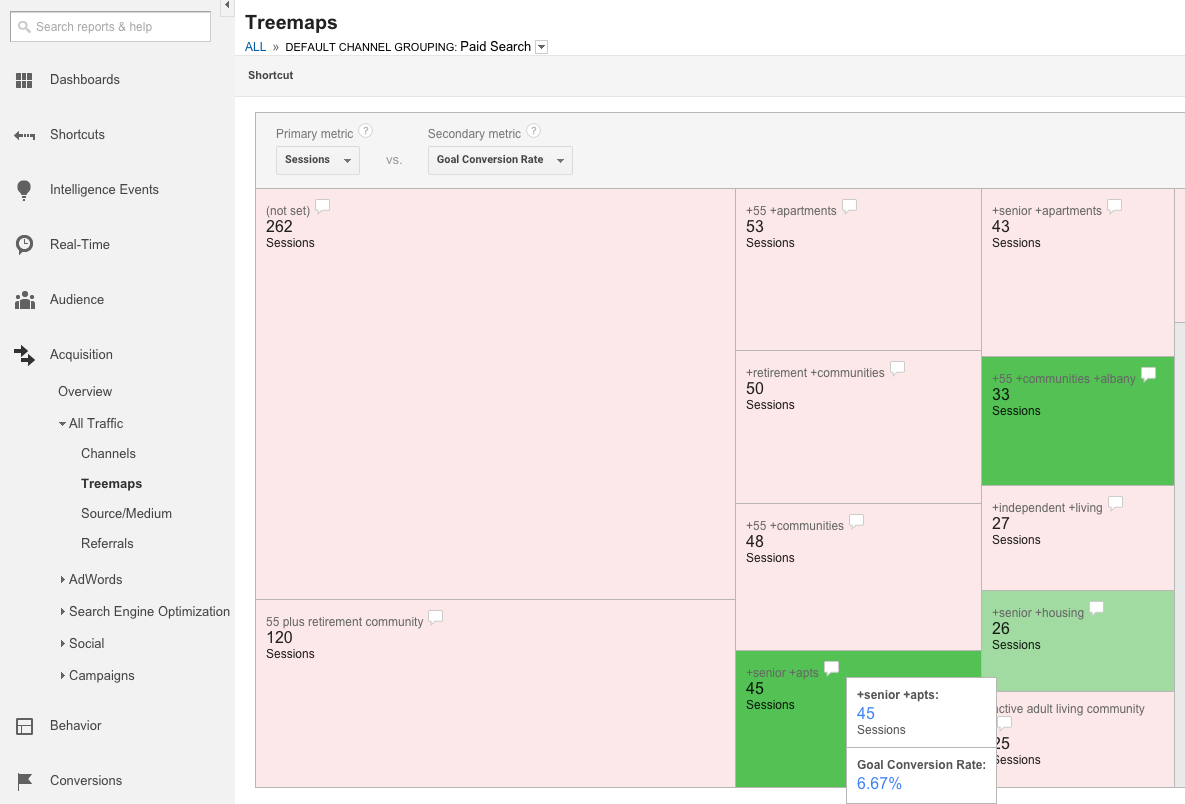Open the Acquisition section
This screenshot has width=1185, height=804.
(x=81, y=354)
